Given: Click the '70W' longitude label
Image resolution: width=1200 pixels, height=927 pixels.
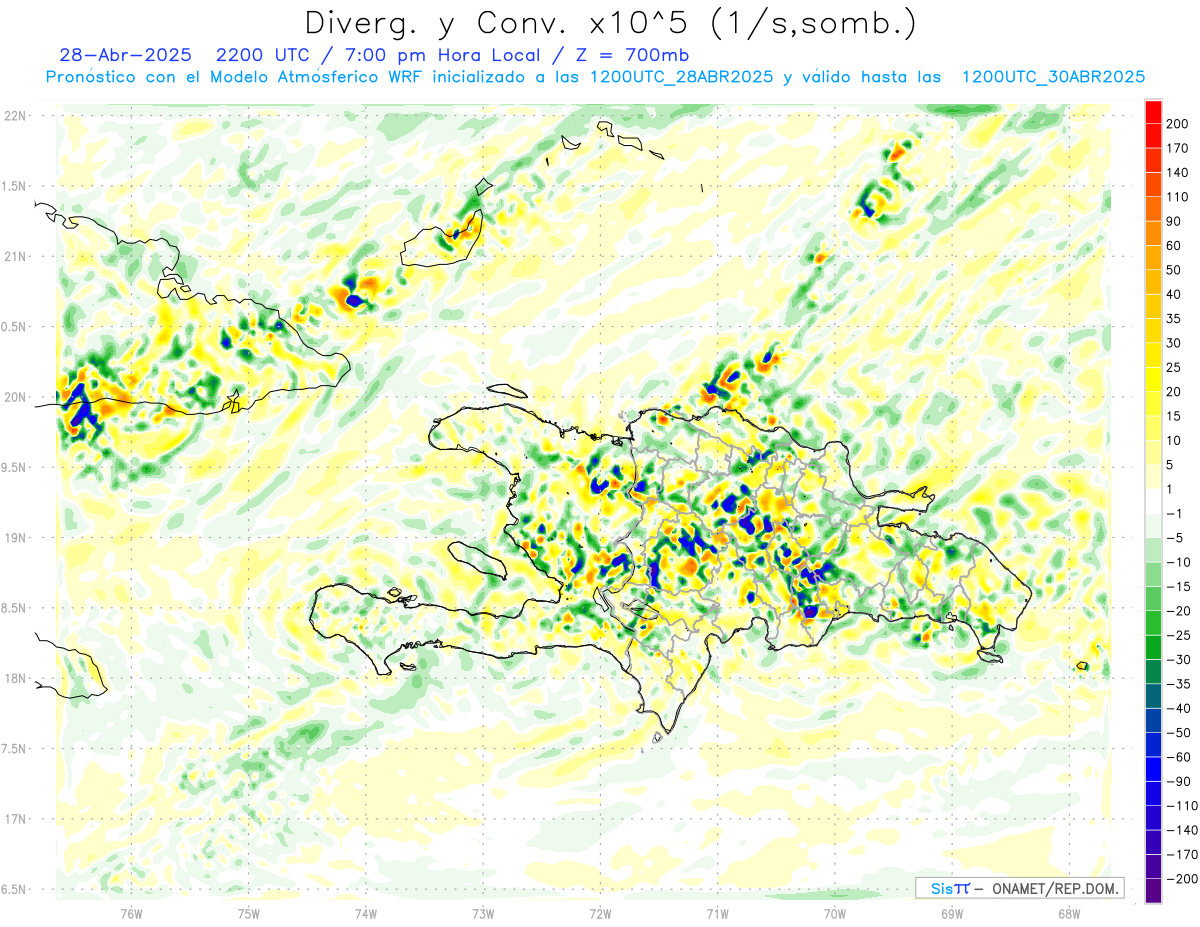Looking at the screenshot, I should [835, 913].
